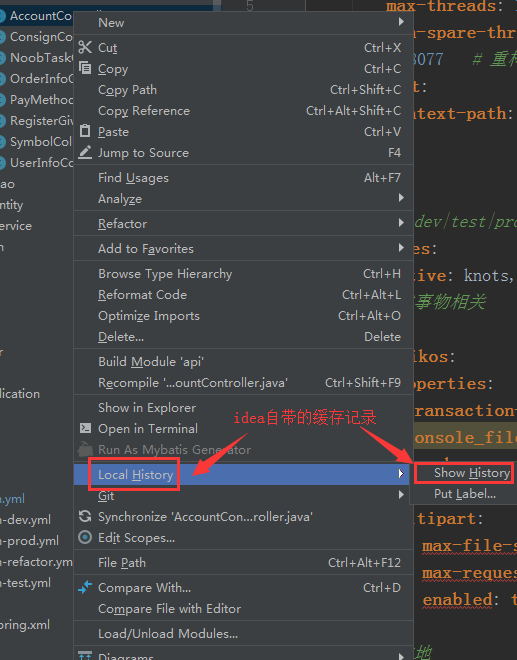Image resolution: width=517 pixels, height=660 pixels.
Task: Click the Synchronize refresh icon
Action: [x=85, y=516]
